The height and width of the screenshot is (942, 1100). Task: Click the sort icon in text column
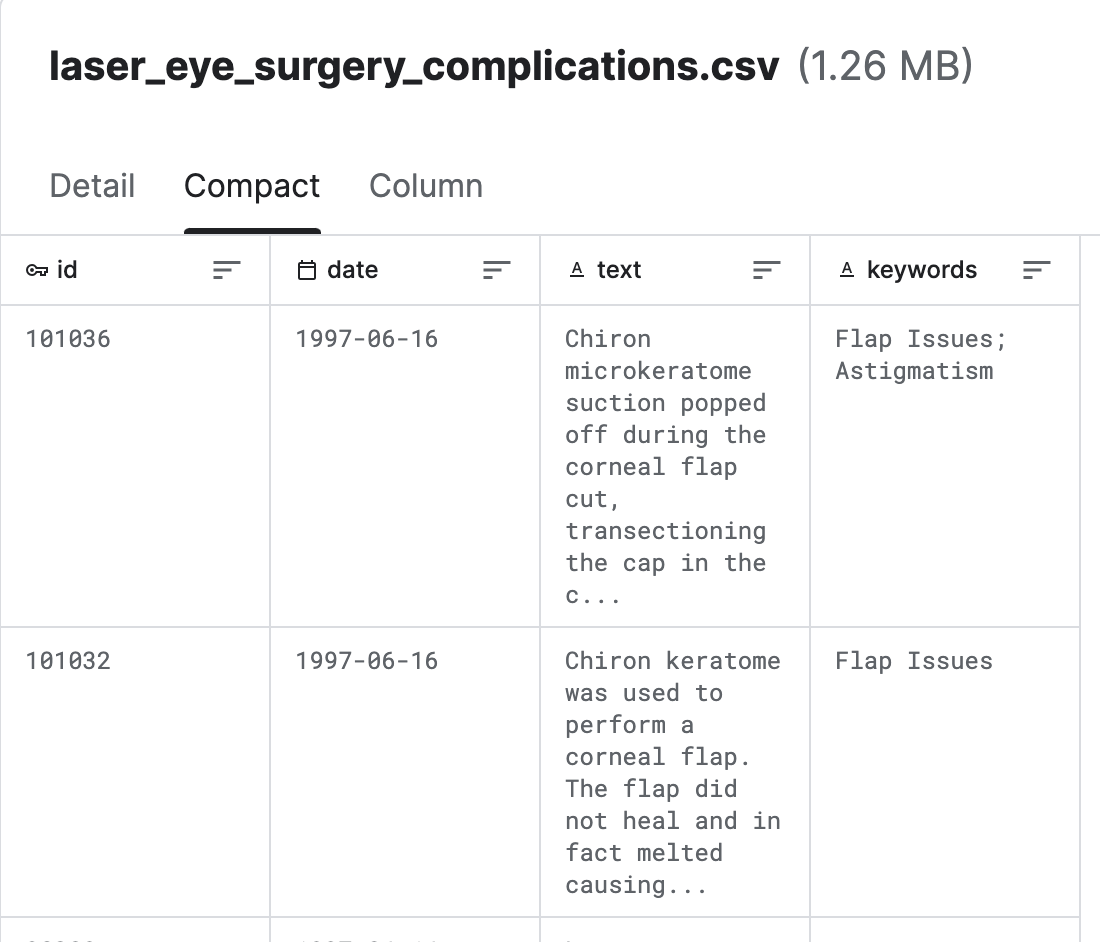coord(767,270)
